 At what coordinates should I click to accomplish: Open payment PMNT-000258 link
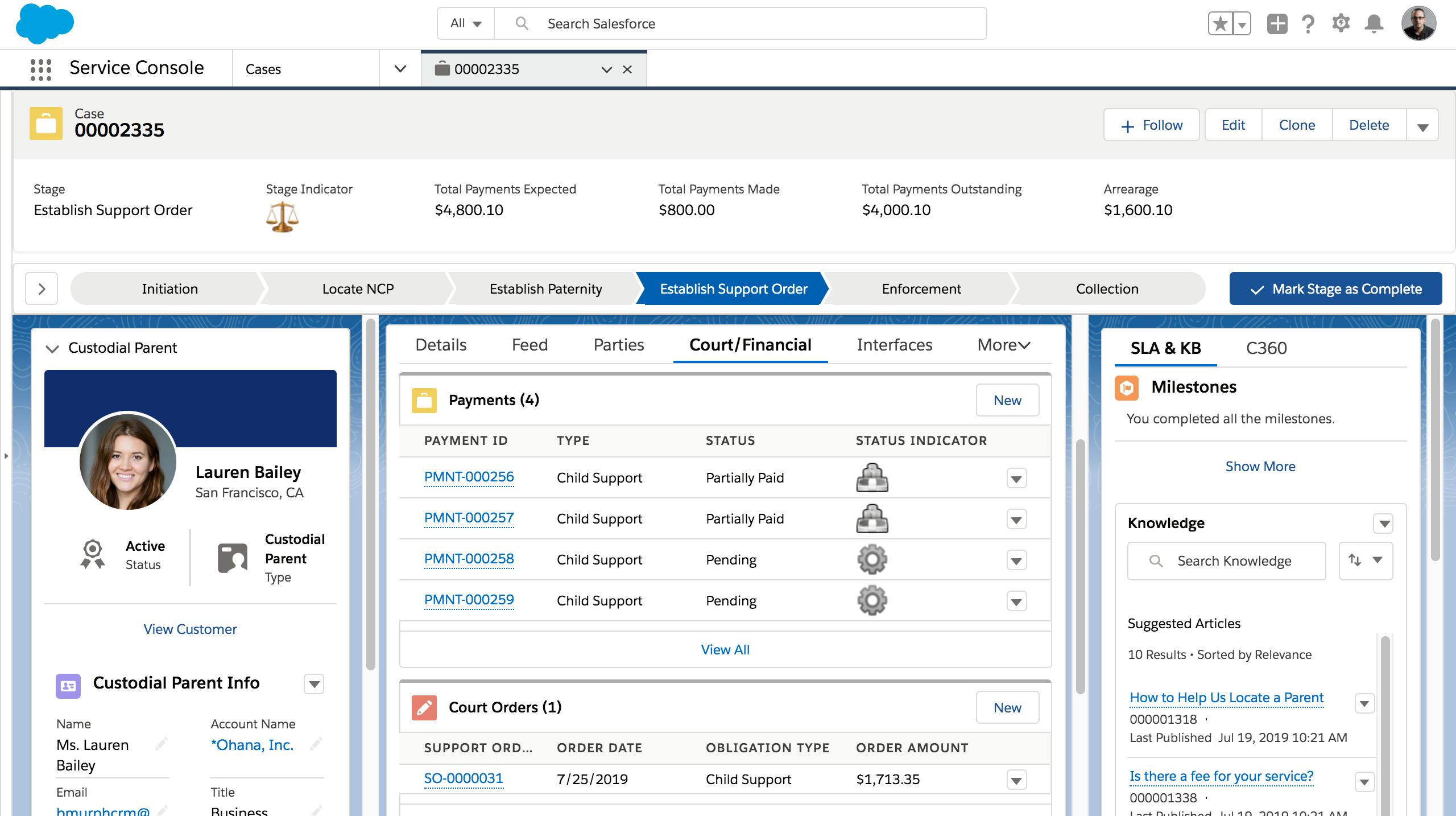point(469,559)
